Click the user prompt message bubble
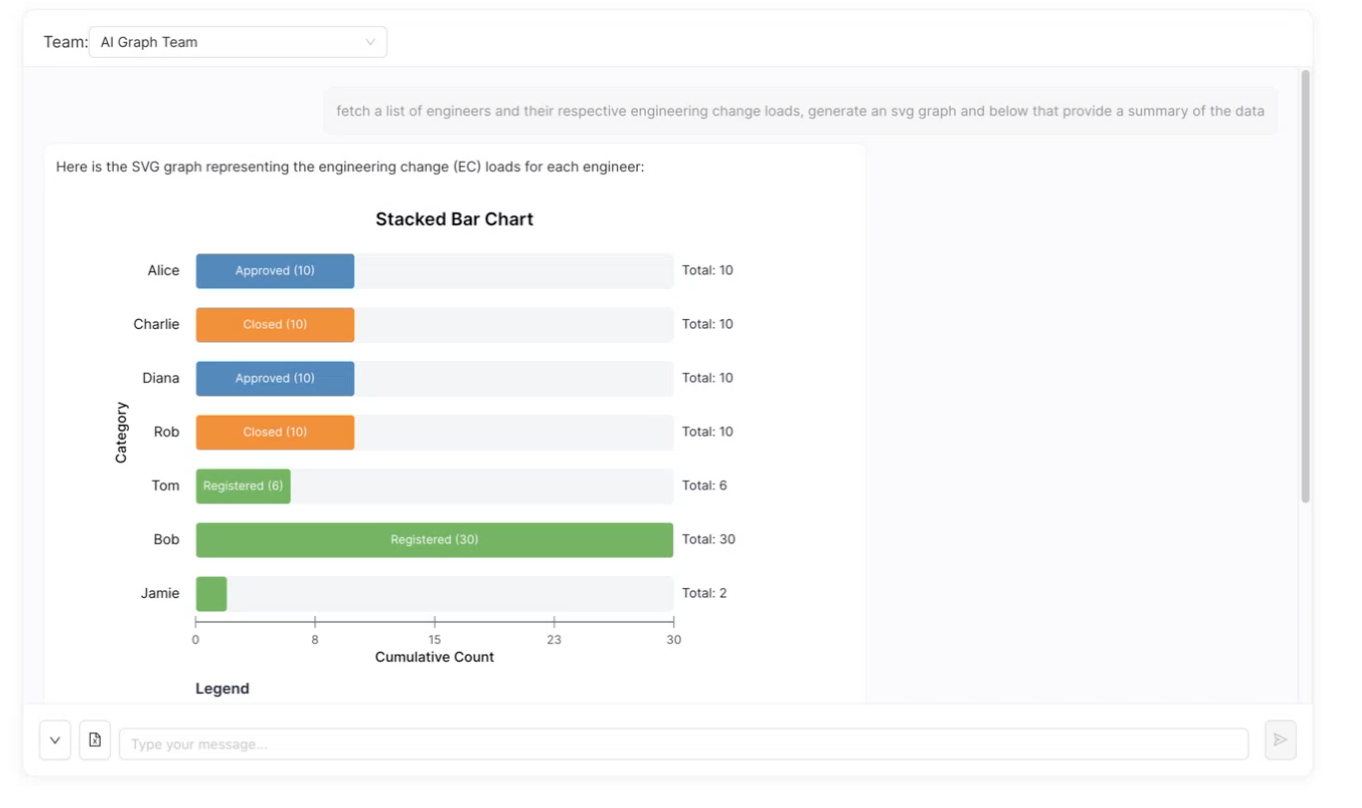 tap(800, 111)
